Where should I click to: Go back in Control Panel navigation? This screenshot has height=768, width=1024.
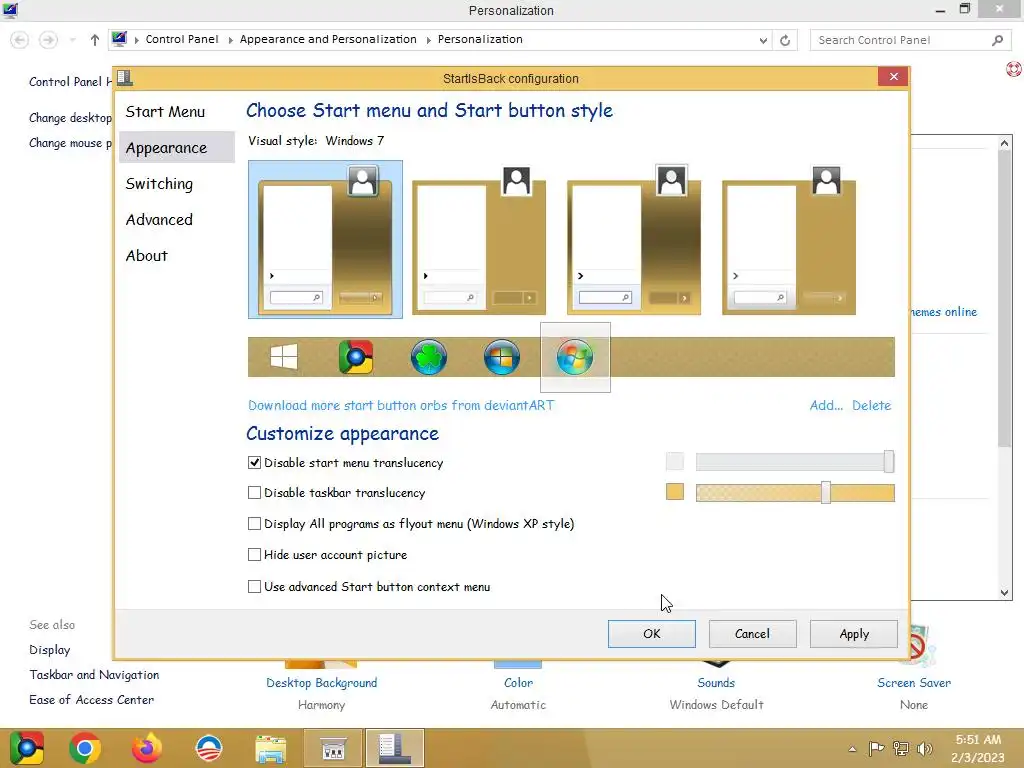[20, 40]
